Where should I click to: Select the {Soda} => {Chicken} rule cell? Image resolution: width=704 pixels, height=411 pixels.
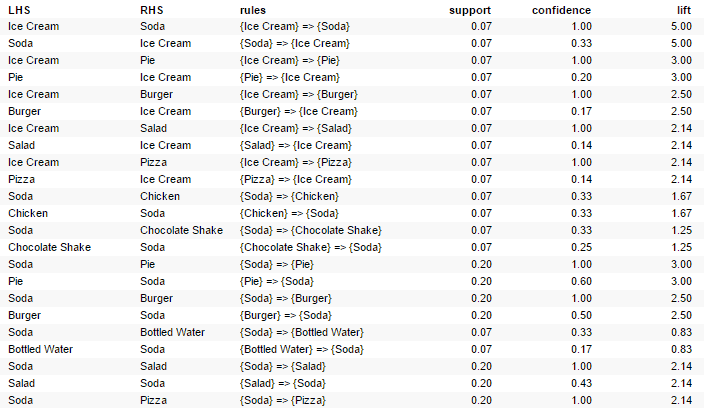tap(289, 196)
